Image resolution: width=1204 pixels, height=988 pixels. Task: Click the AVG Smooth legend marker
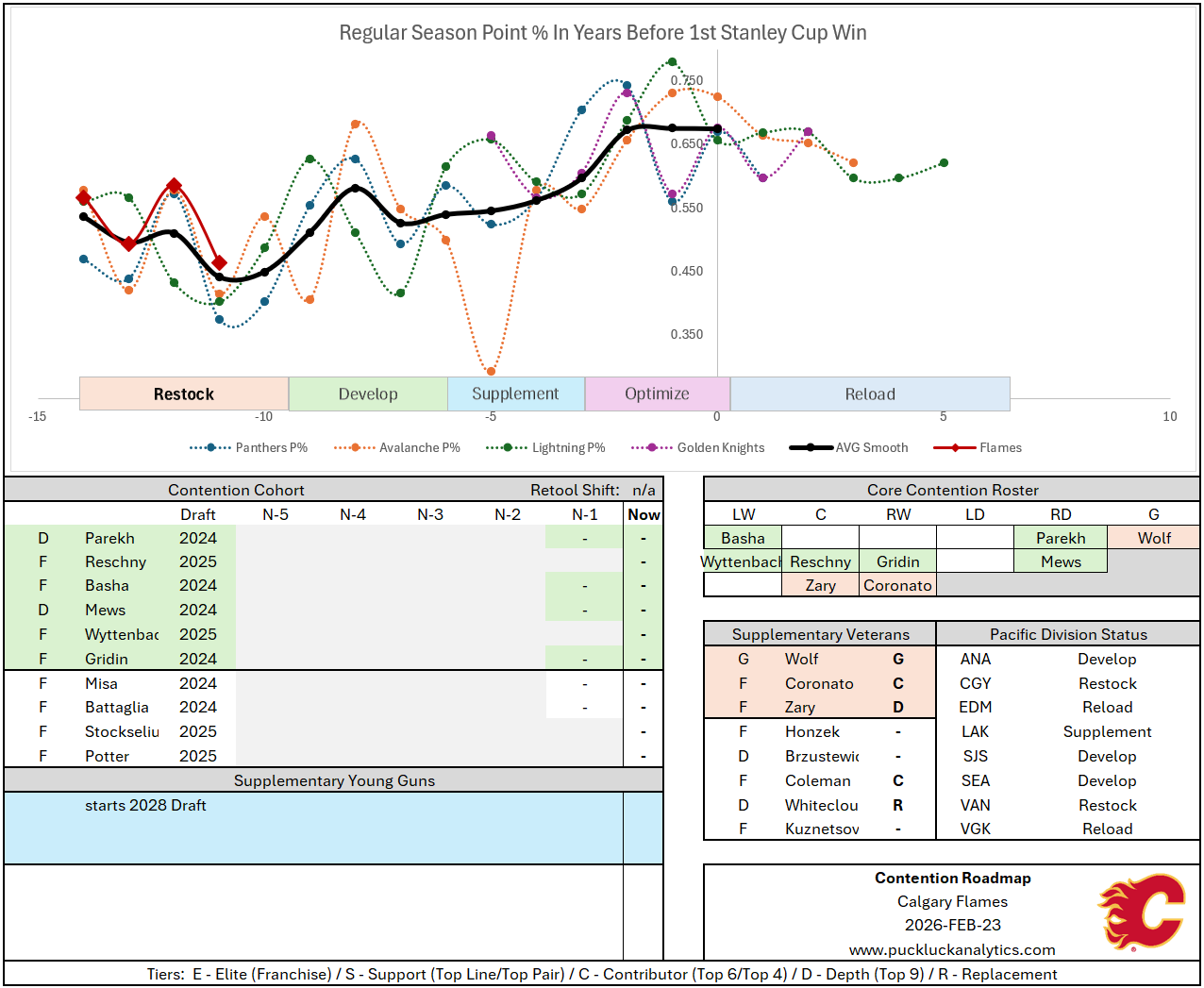click(x=811, y=447)
